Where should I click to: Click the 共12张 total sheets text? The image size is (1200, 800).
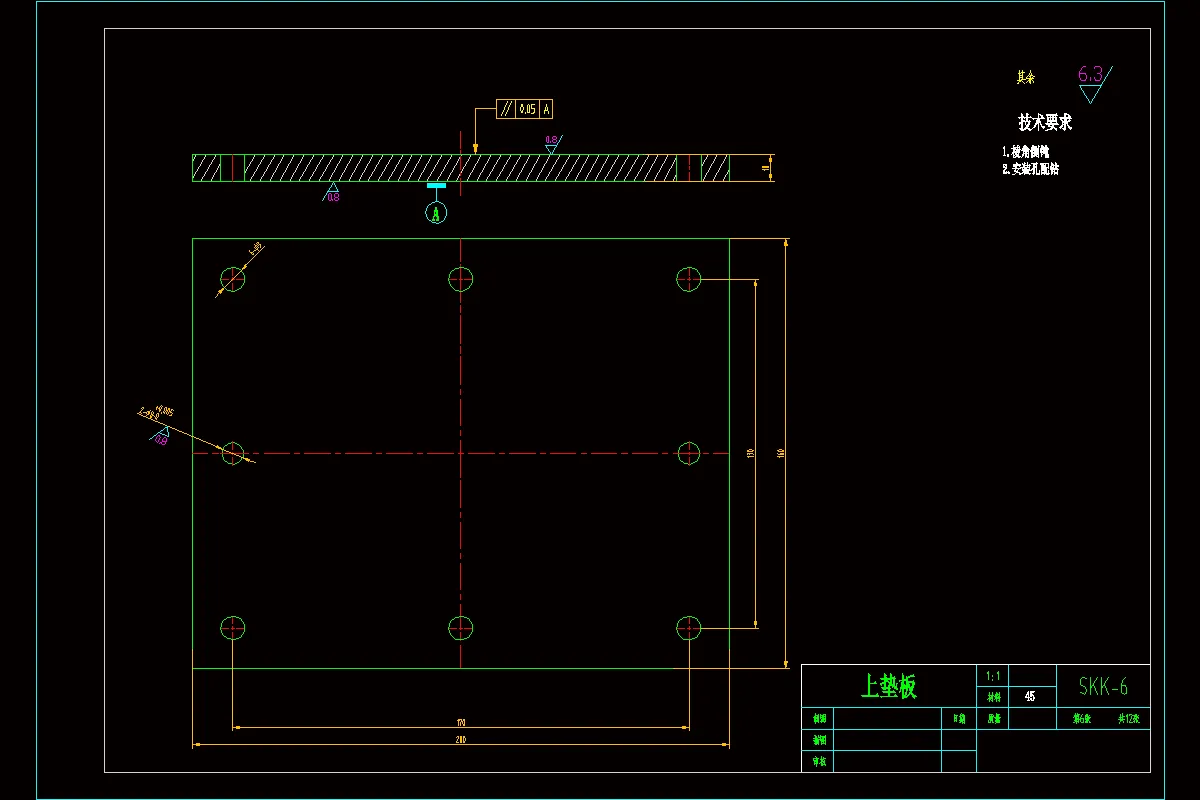[x=1129, y=718]
